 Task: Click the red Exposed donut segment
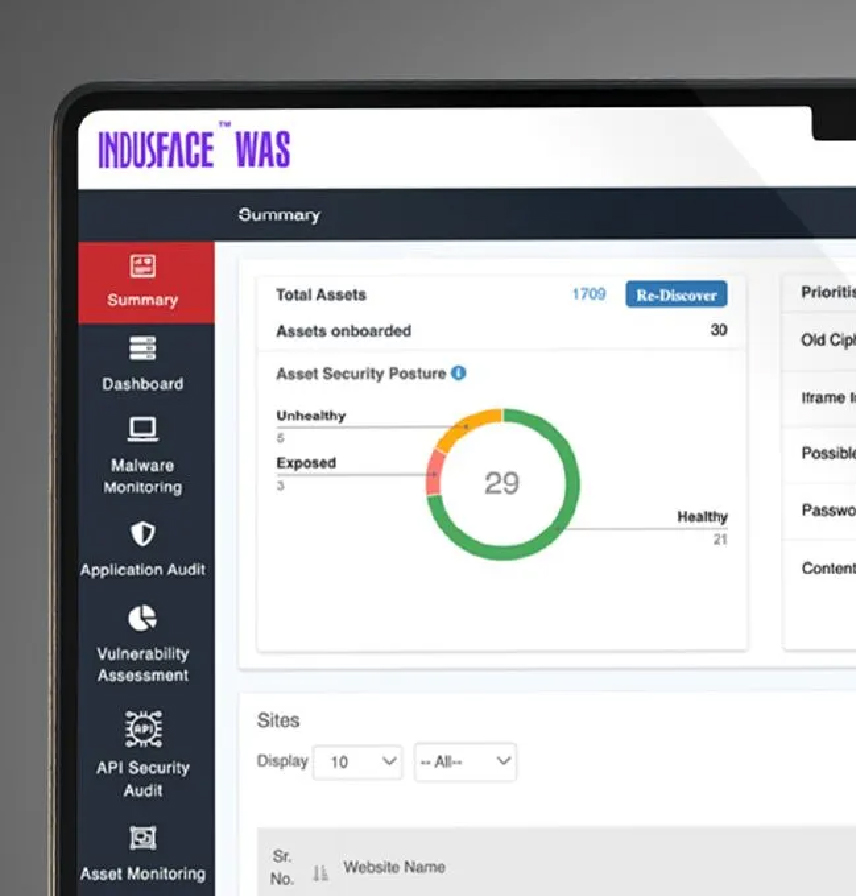pyautogui.click(x=435, y=473)
